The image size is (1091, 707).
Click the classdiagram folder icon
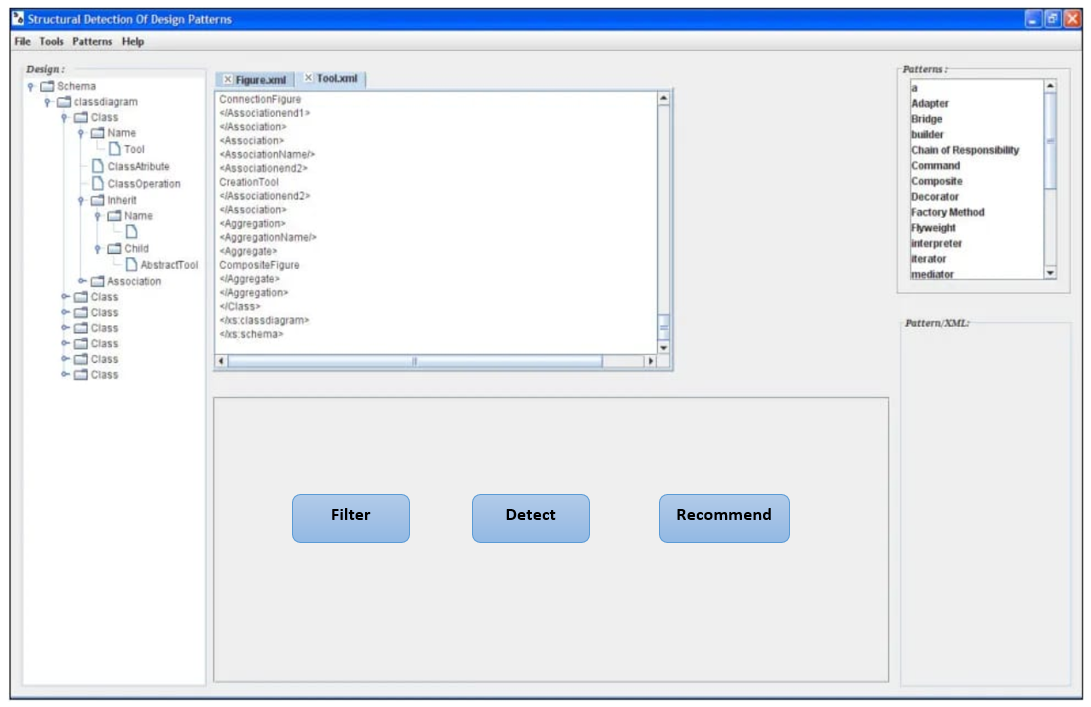pos(64,102)
